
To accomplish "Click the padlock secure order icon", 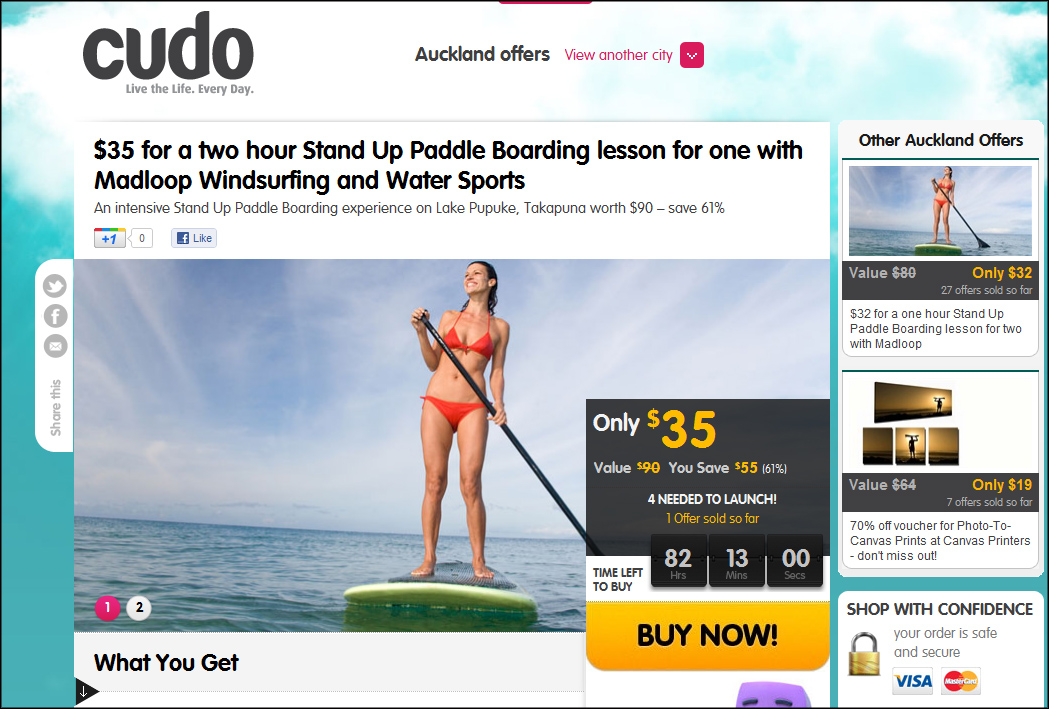I will 864,654.
